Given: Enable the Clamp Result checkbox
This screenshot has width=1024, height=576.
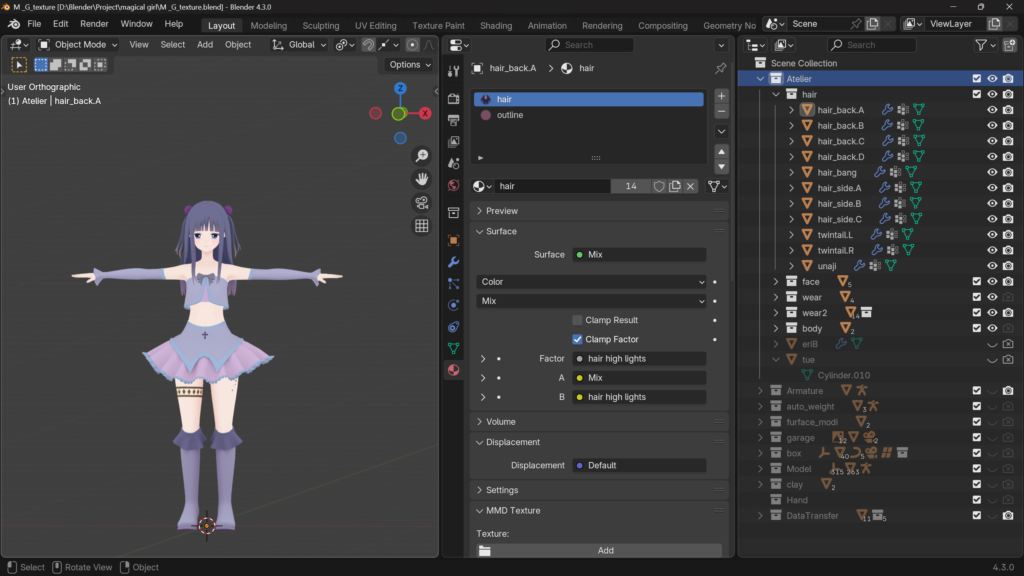Looking at the screenshot, I should 578,320.
